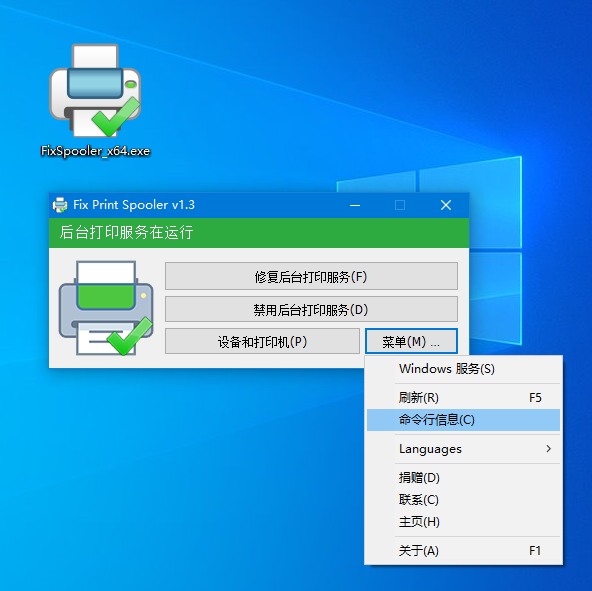592x591 pixels.
Task: Click the large printer status image
Action: point(106,308)
